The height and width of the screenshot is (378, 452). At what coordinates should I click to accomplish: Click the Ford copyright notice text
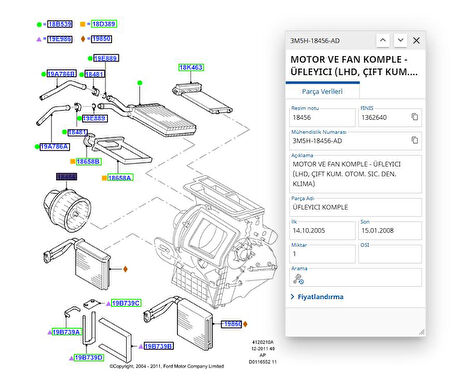pyautogui.click(x=167, y=366)
